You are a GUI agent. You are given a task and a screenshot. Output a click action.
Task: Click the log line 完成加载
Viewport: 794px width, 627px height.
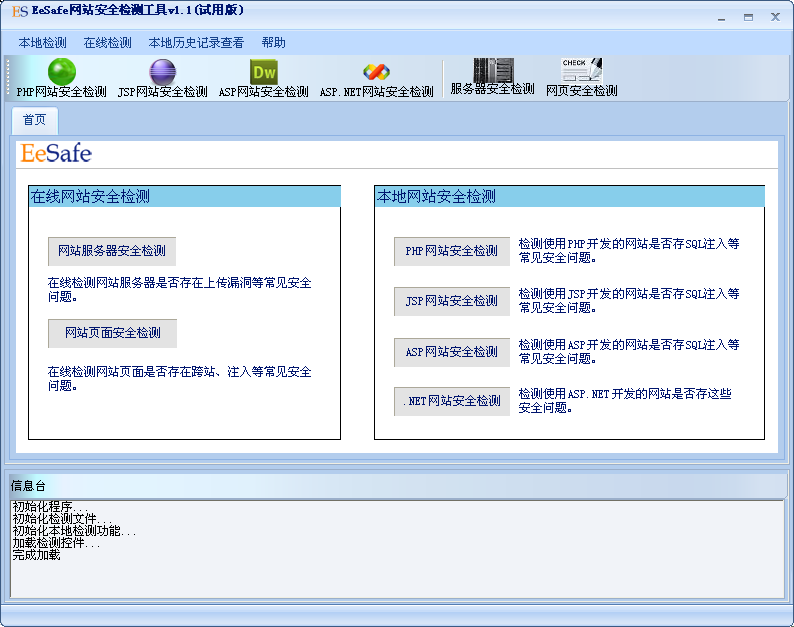tap(36, 555)
